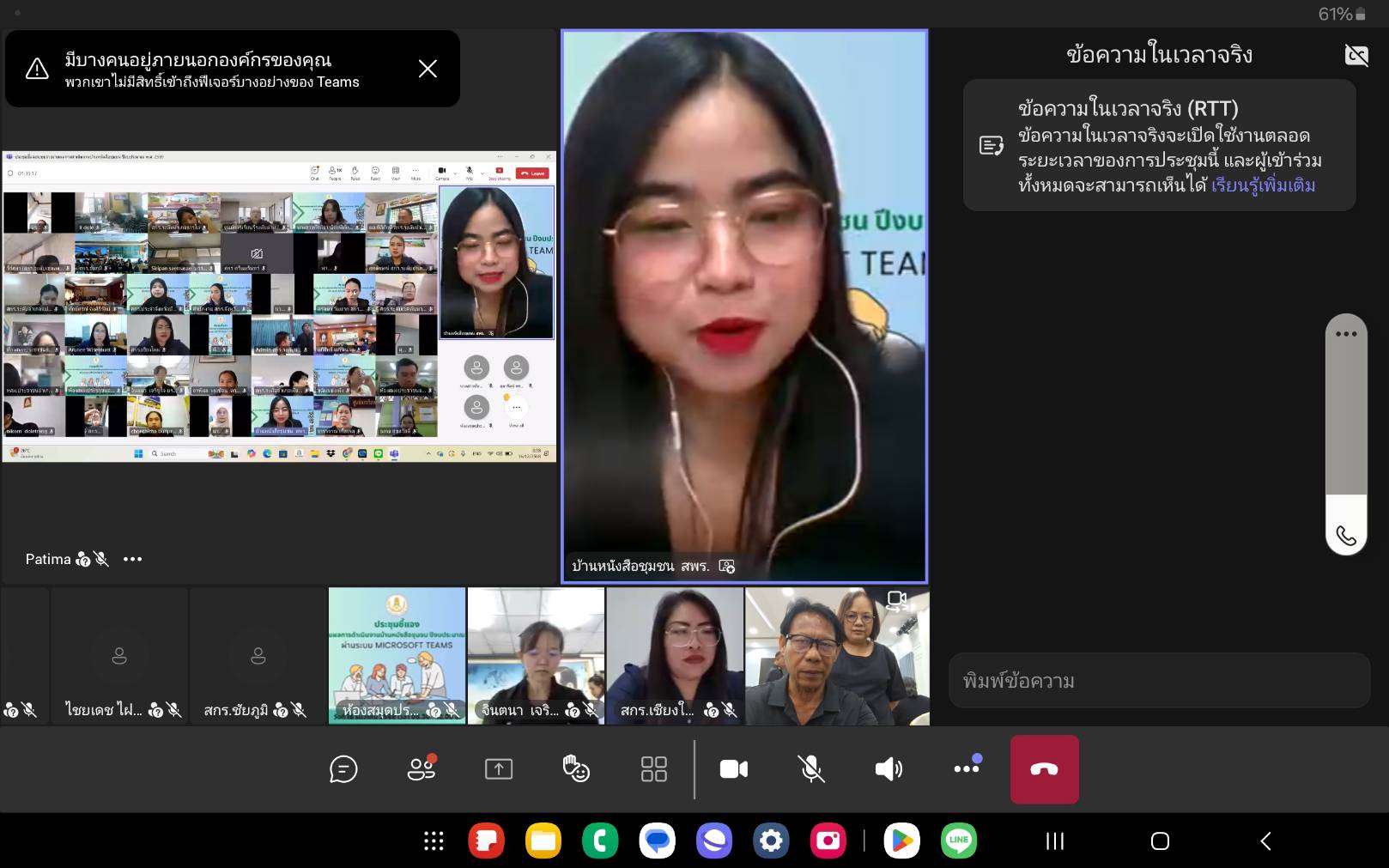Open the LINE app in taskbar
This screenshot has height=868, width=1389.
tap(959, 841)
